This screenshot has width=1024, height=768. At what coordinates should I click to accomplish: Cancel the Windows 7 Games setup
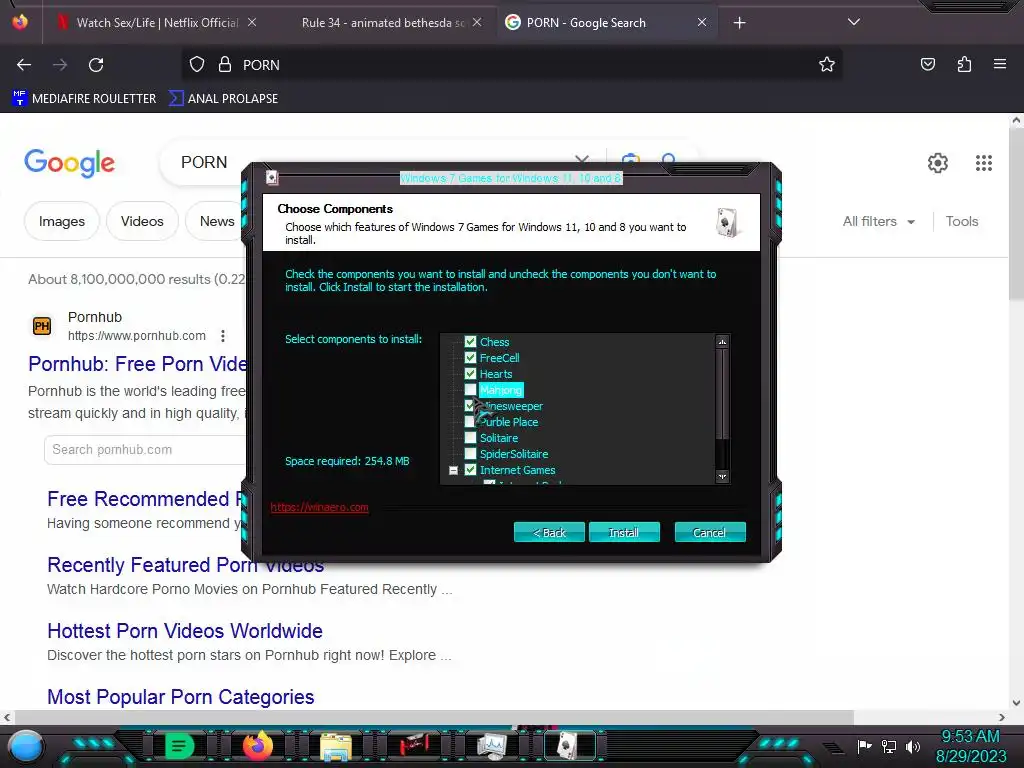[x=710, y=532]
